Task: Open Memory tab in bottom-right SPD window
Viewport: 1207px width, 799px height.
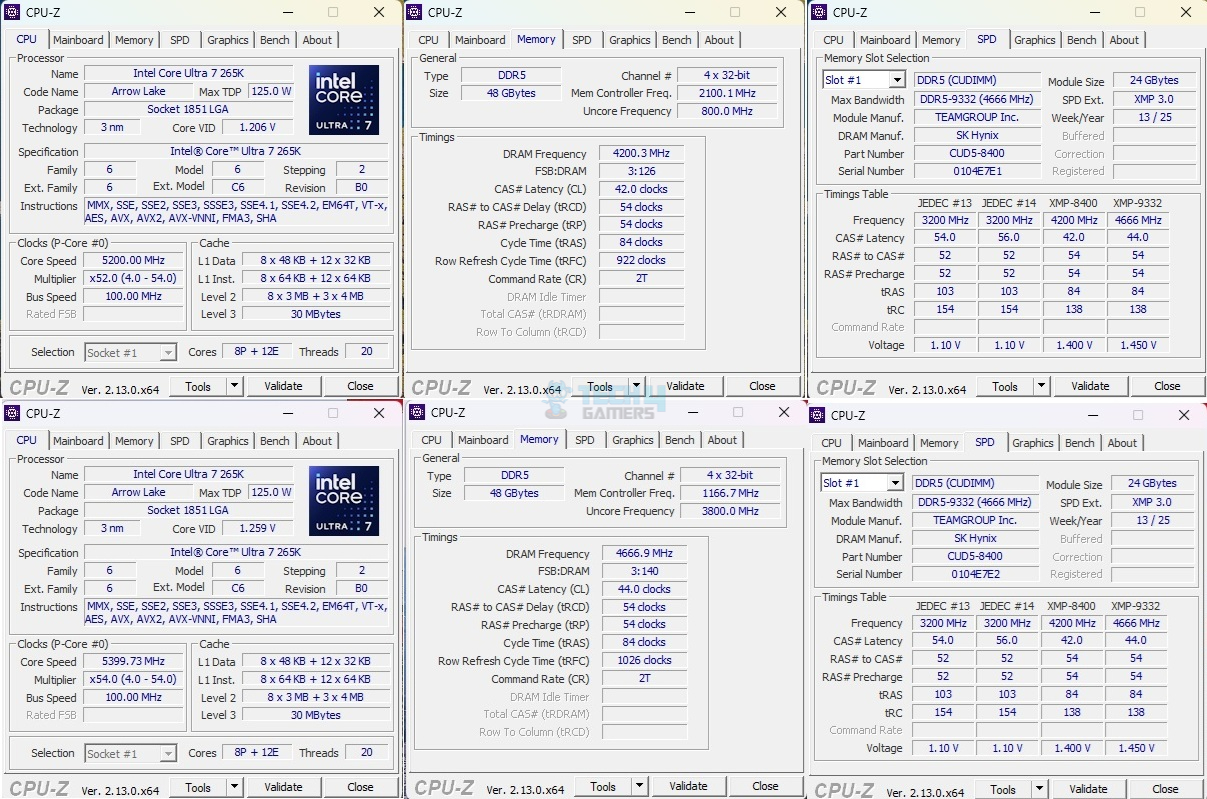Action: click(x=939, y=443)
